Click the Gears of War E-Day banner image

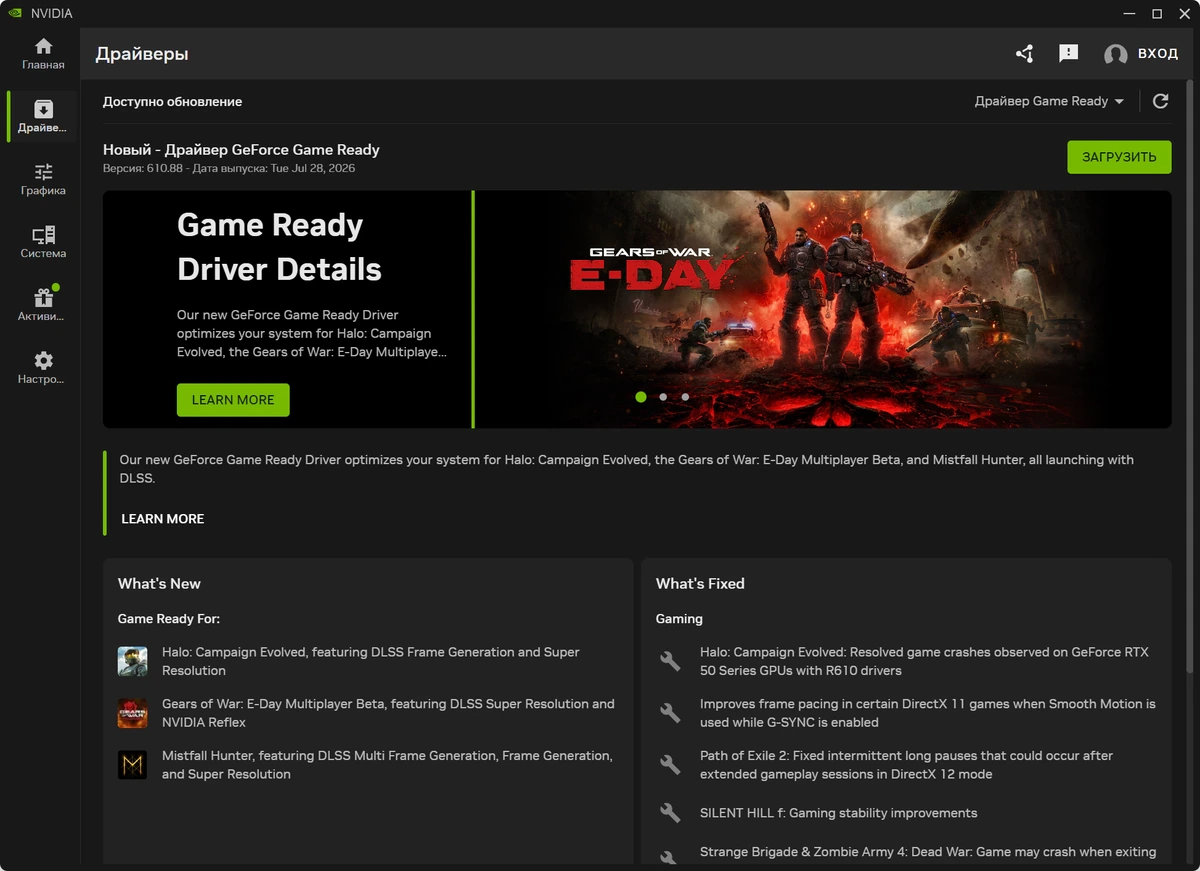(x=823, y=309)
